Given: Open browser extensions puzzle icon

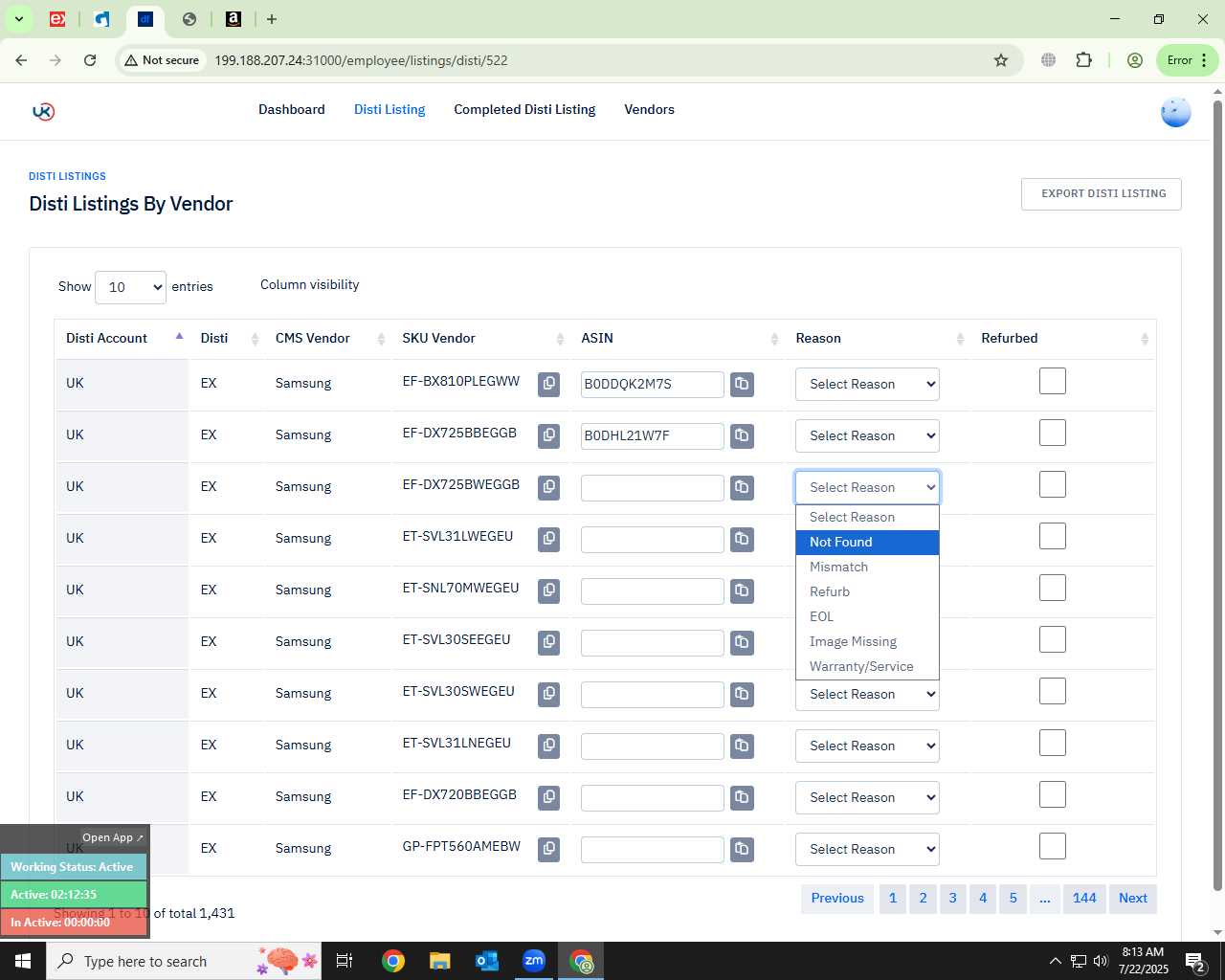Looking at the screenshot, I should [x=1083, y=60].
